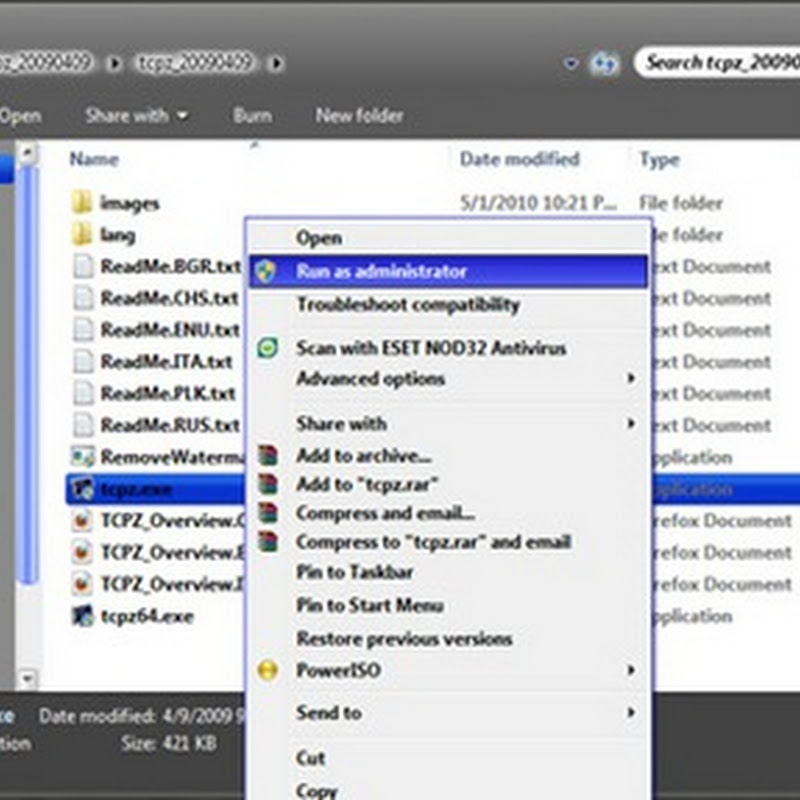This screenshot has height=800, width=800.
Task: Click the WinRAR icon beside Add to archive
Action: 268,455
